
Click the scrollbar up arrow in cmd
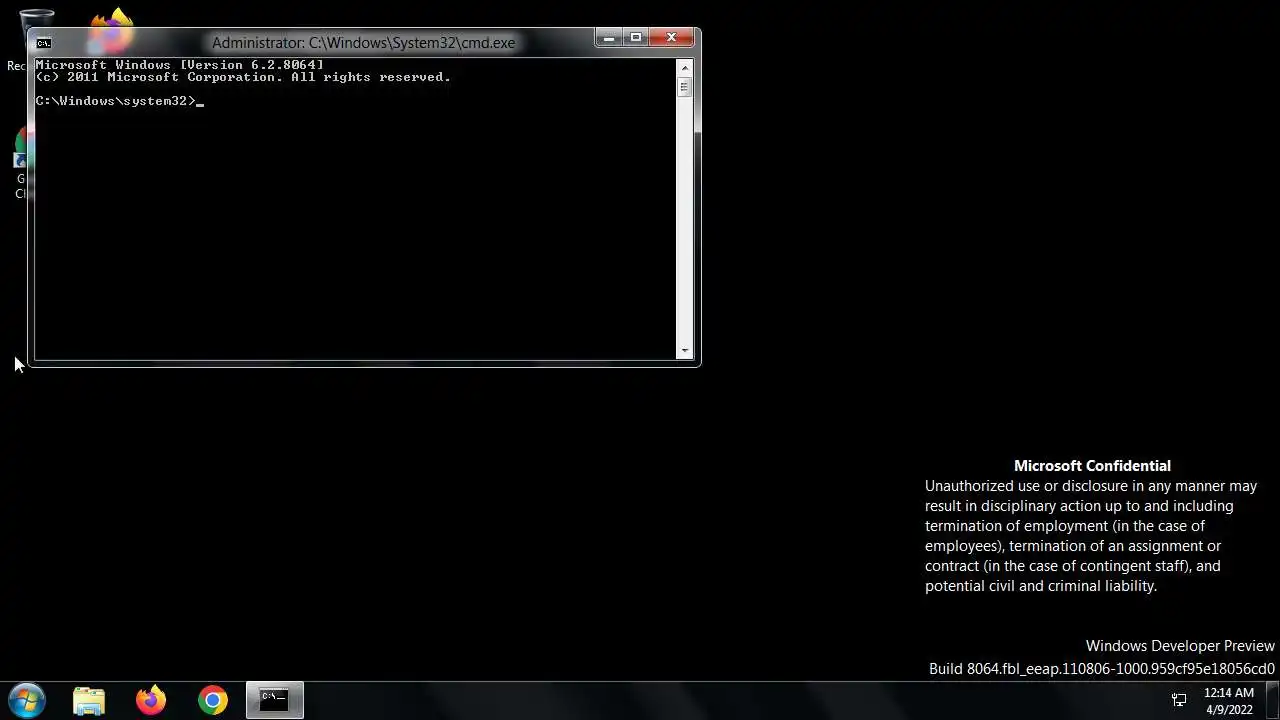tap(685, 67)
